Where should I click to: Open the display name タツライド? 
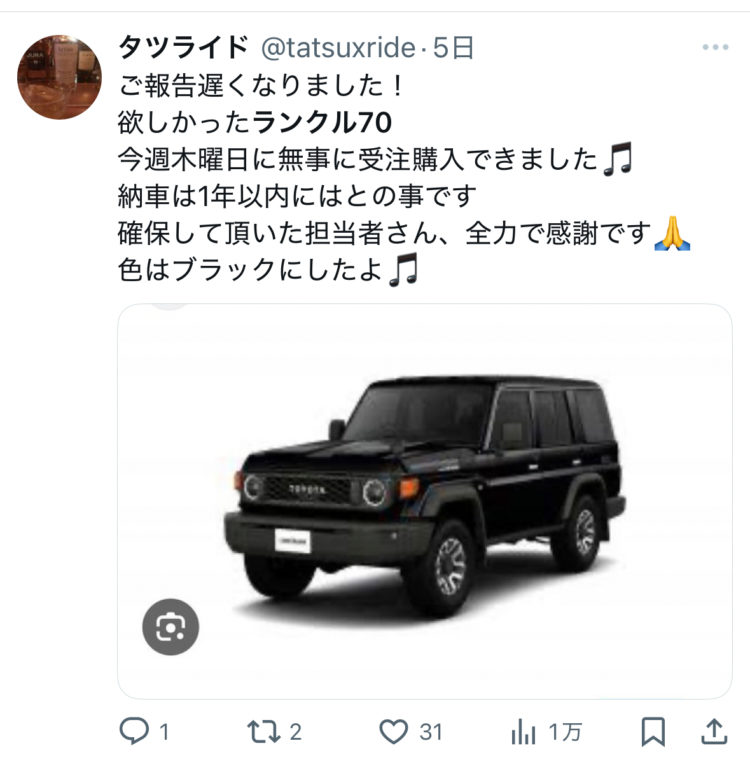[x=184, y=48]
